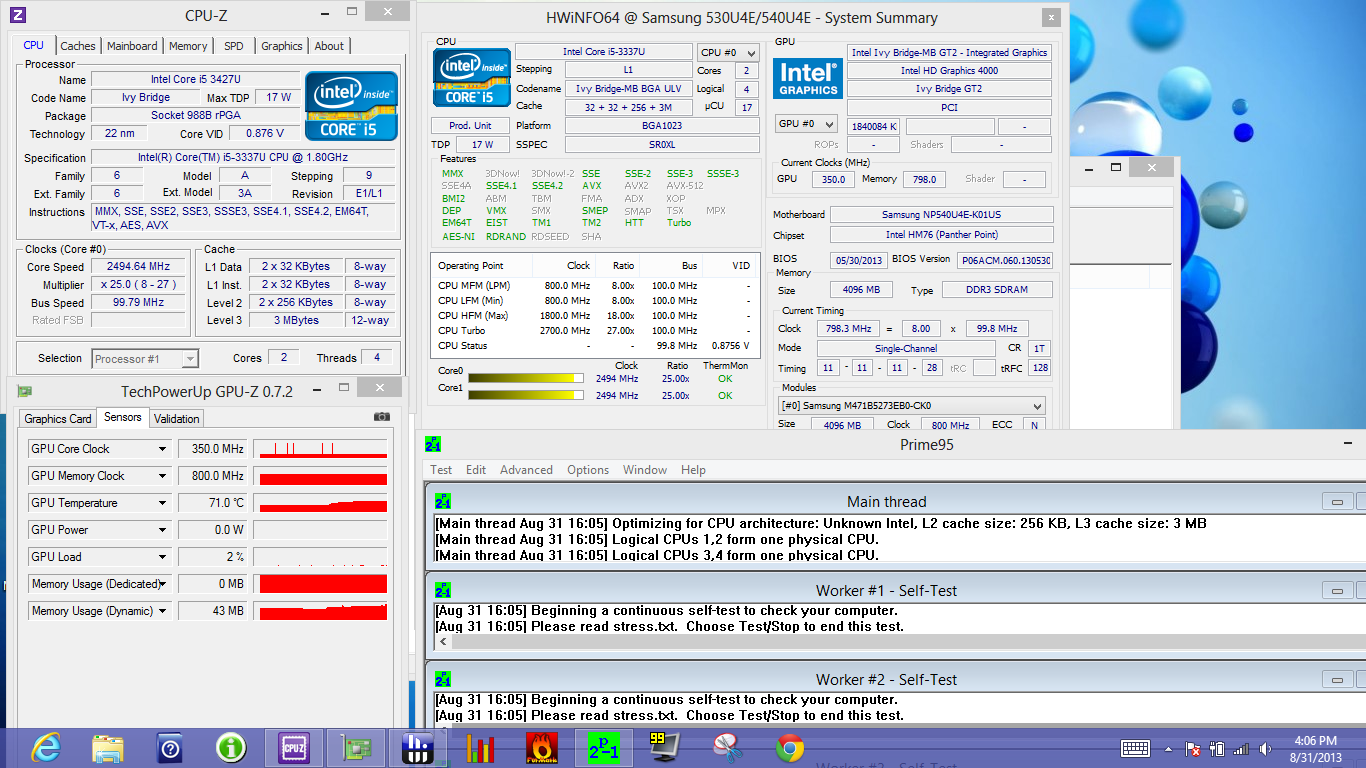Open the Test menu in Prime95

point(441,470)
